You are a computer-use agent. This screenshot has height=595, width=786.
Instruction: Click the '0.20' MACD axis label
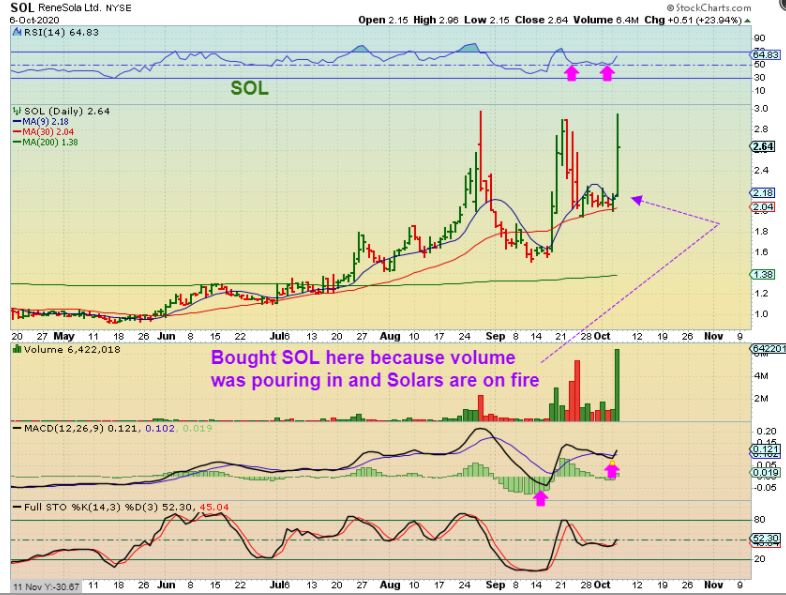point(765,432)
